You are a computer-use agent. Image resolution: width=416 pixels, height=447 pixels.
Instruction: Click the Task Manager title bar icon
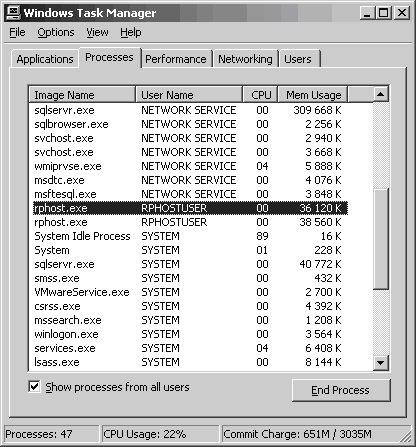coord(13,13)
